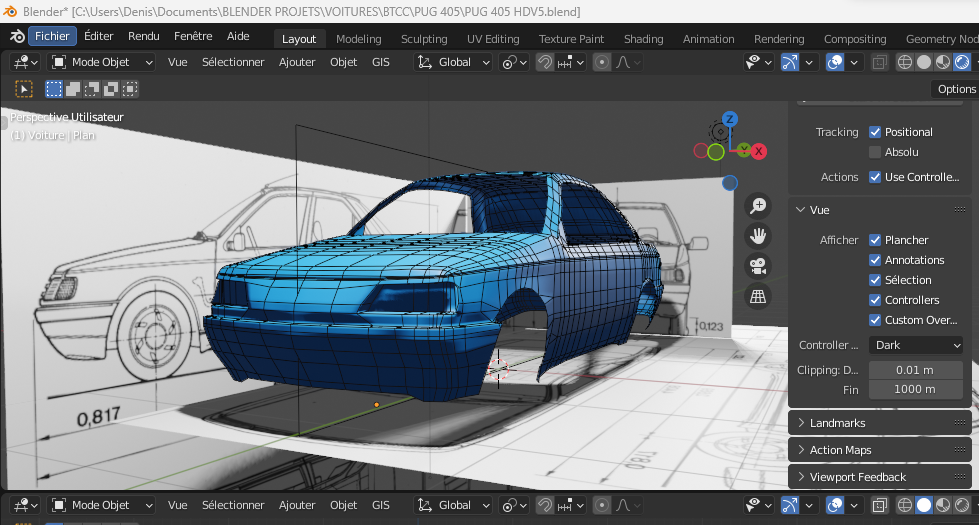Disable the Sélection display checkbox
Viewport: 979px width, 525px height.
coord(875,280)
